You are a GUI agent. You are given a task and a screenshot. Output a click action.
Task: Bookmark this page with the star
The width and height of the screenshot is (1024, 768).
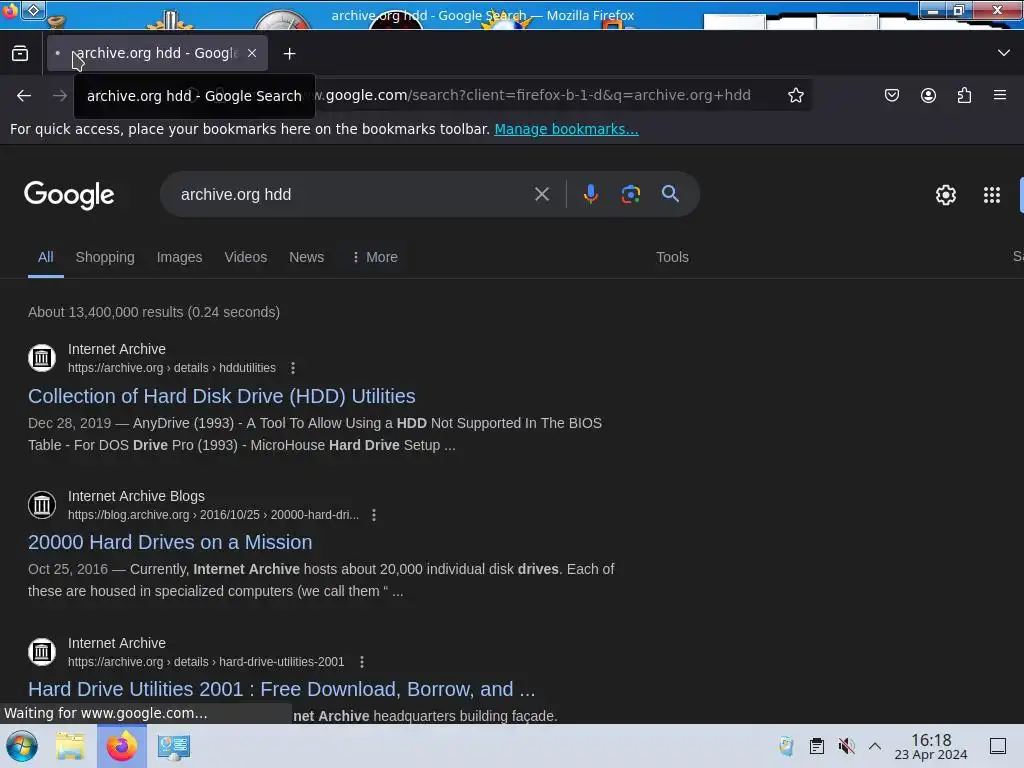[x=795, y=95]
